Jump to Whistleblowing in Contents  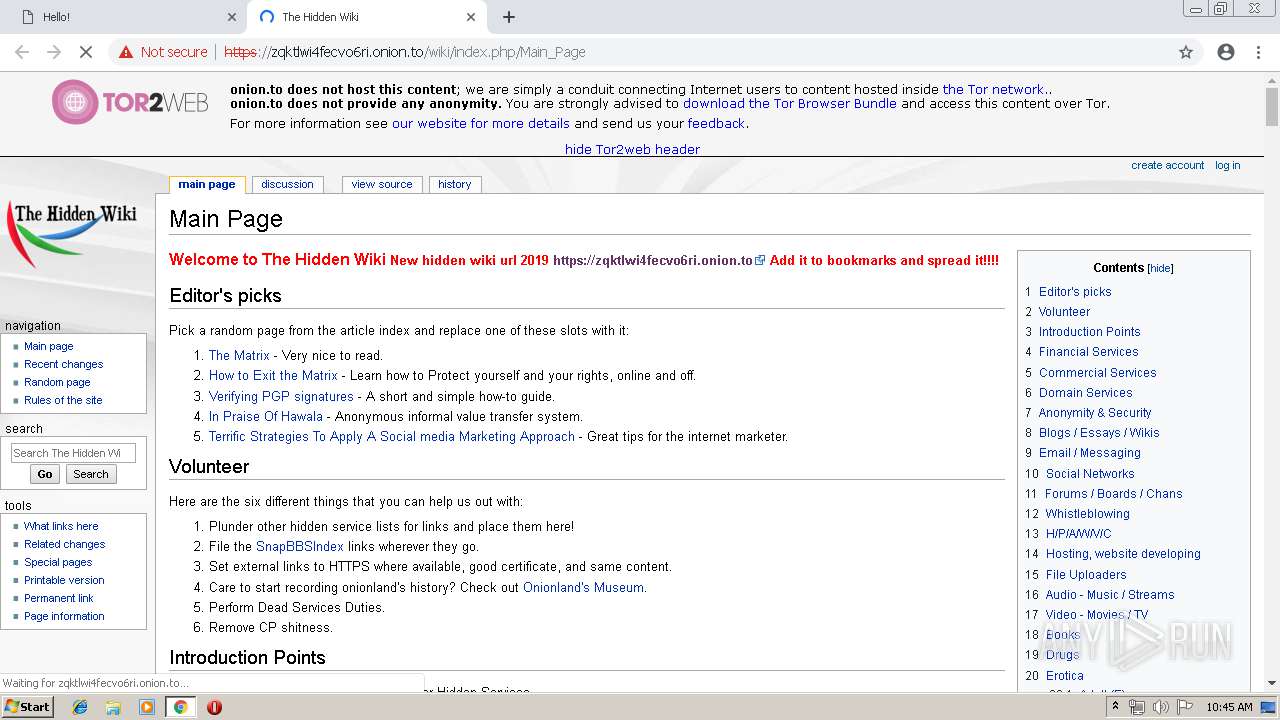coord(1088,513)
